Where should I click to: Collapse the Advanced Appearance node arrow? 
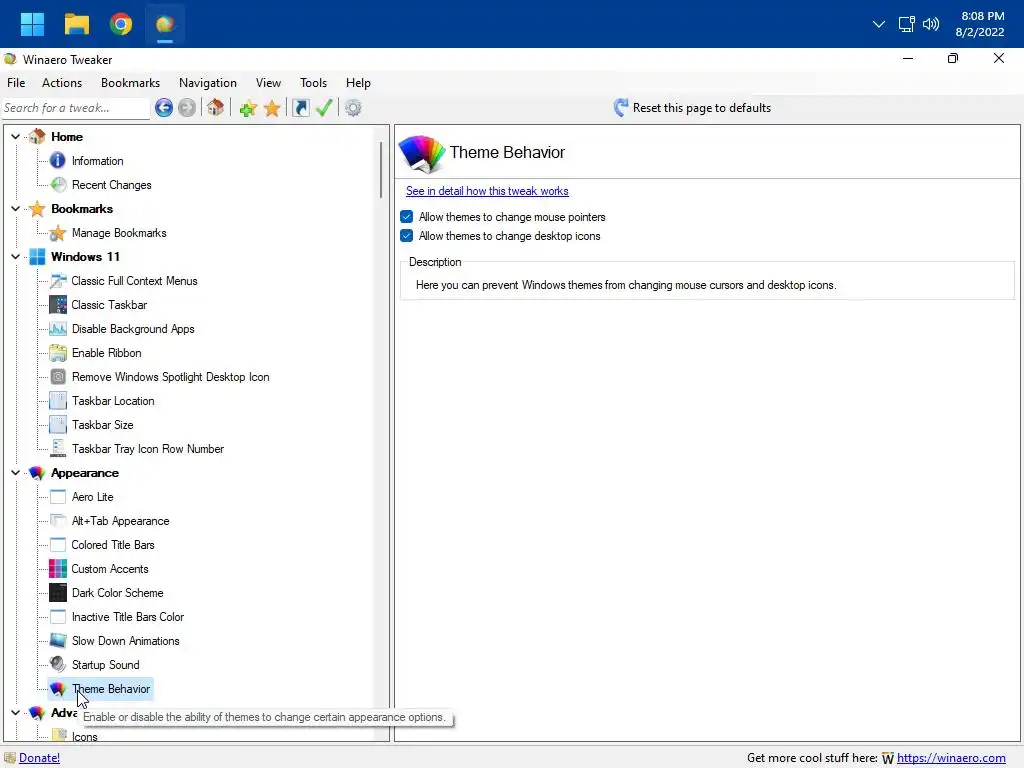tap(15, 712)
